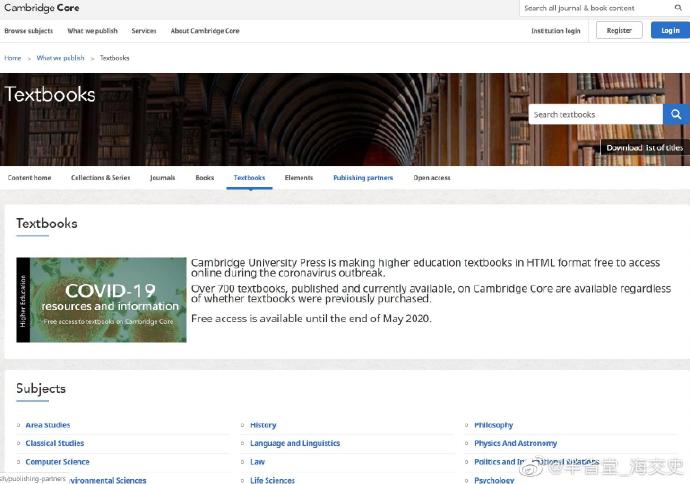690x484 pixels.
Task: Click Download list of titles button
Action: [x=645, y=148]
